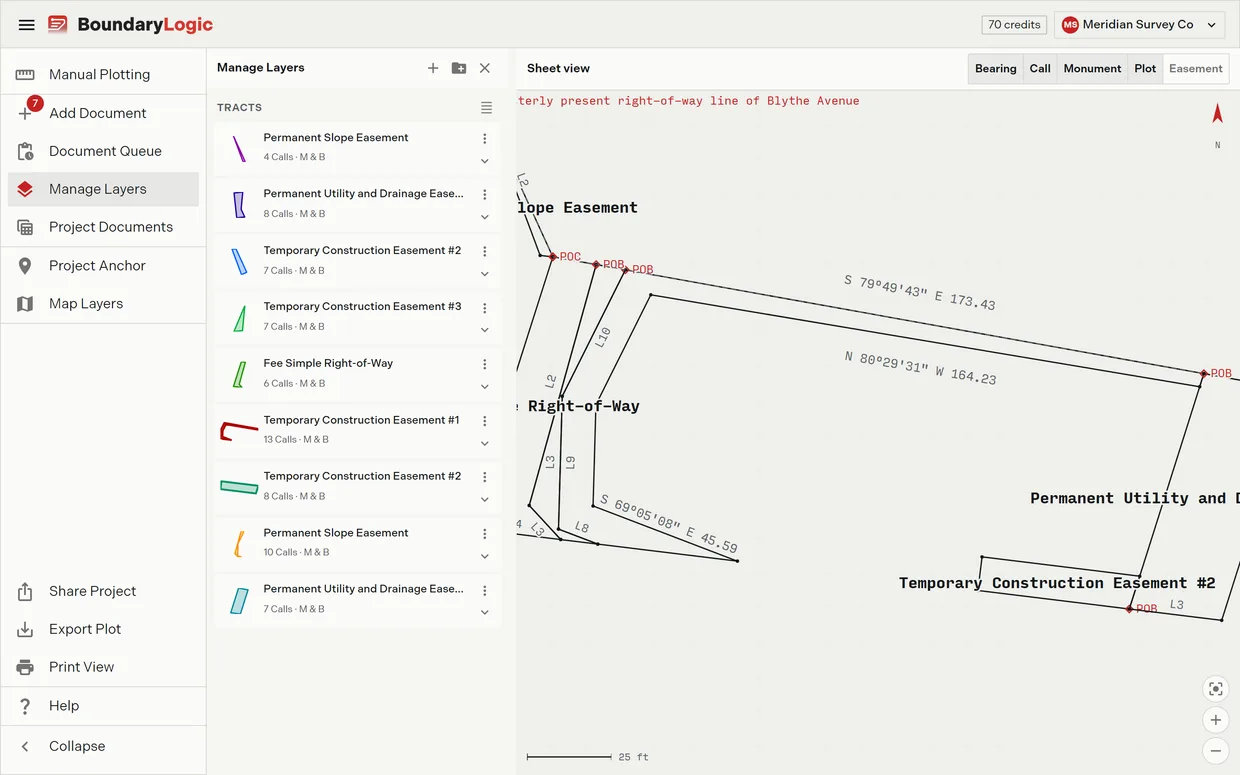
Task: Open more options for Temporary Construction Easement #3
Action: (x=485, y=308)
